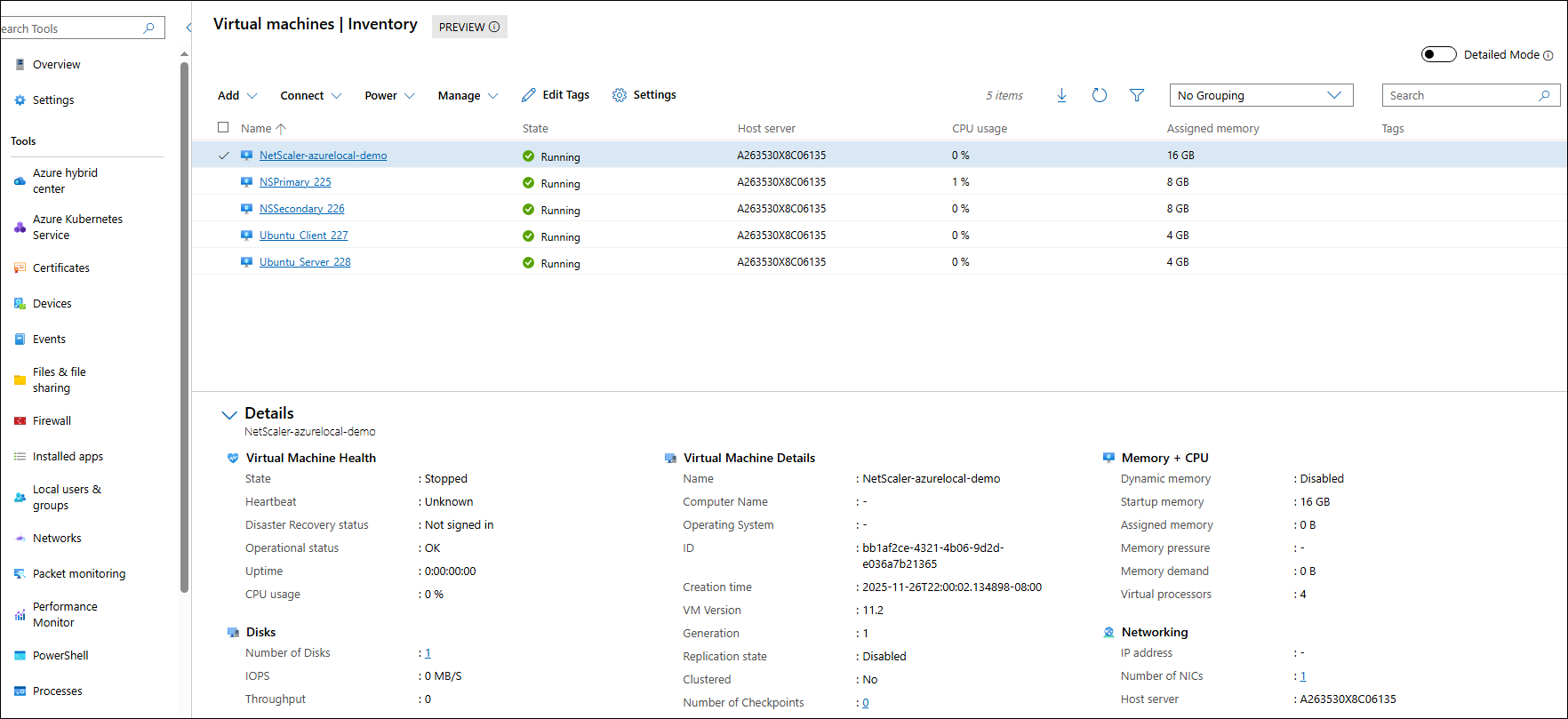Click the Edit Tags pencil icon

click(529, 95)
